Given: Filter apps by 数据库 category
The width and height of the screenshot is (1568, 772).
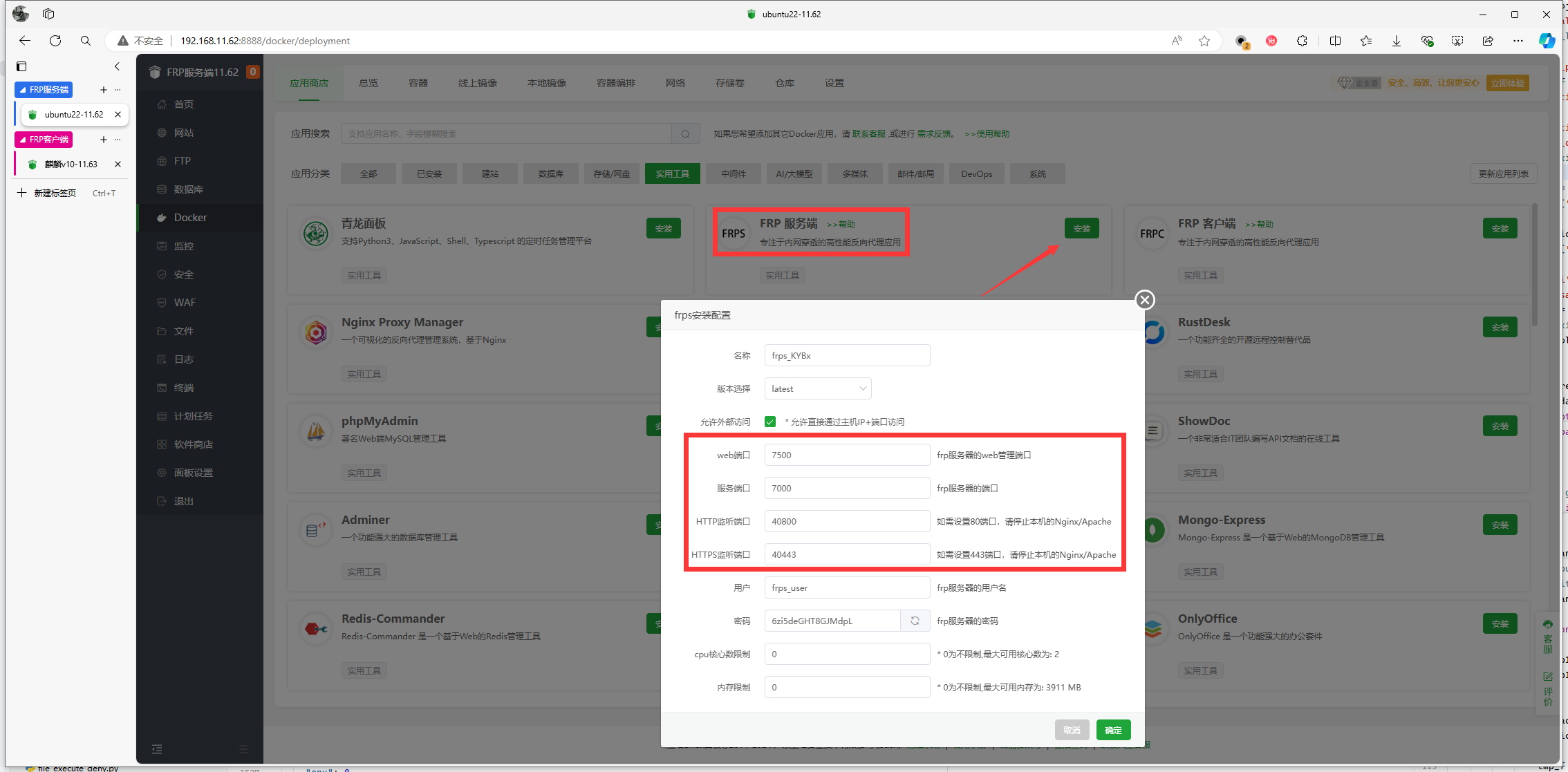Looking at the screenshot, I should point(551,173).
